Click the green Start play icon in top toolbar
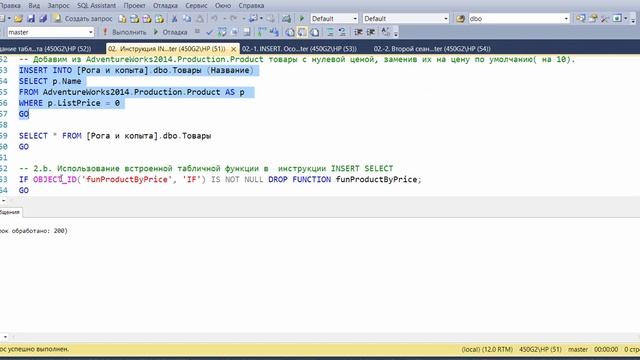 [302, 19]
